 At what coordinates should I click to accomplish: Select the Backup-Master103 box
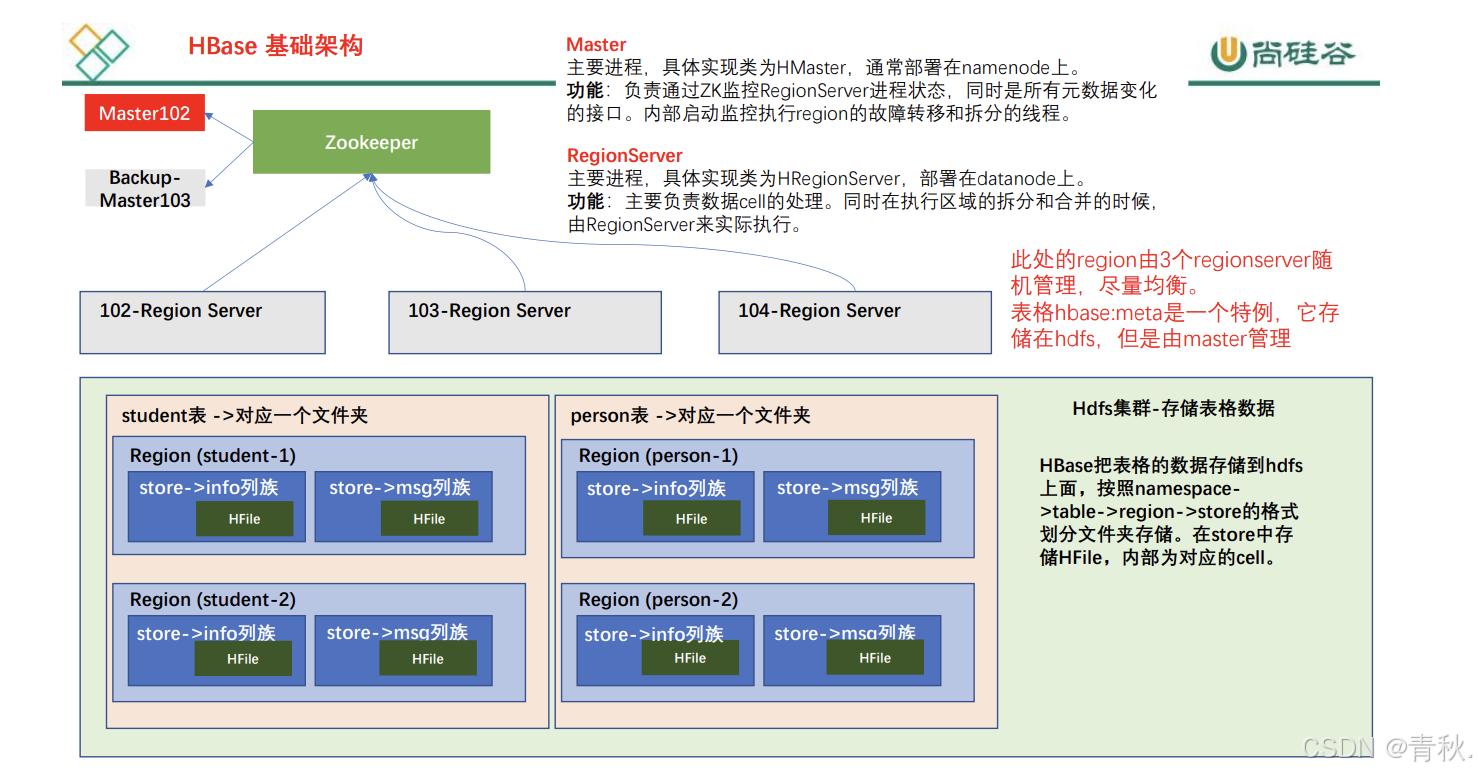pos(145,188)
